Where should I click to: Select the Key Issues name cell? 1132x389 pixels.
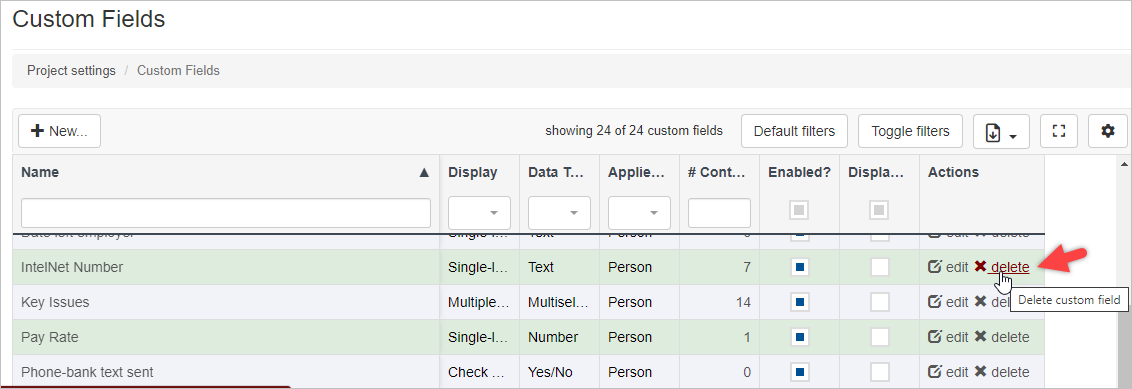[226, 302]
